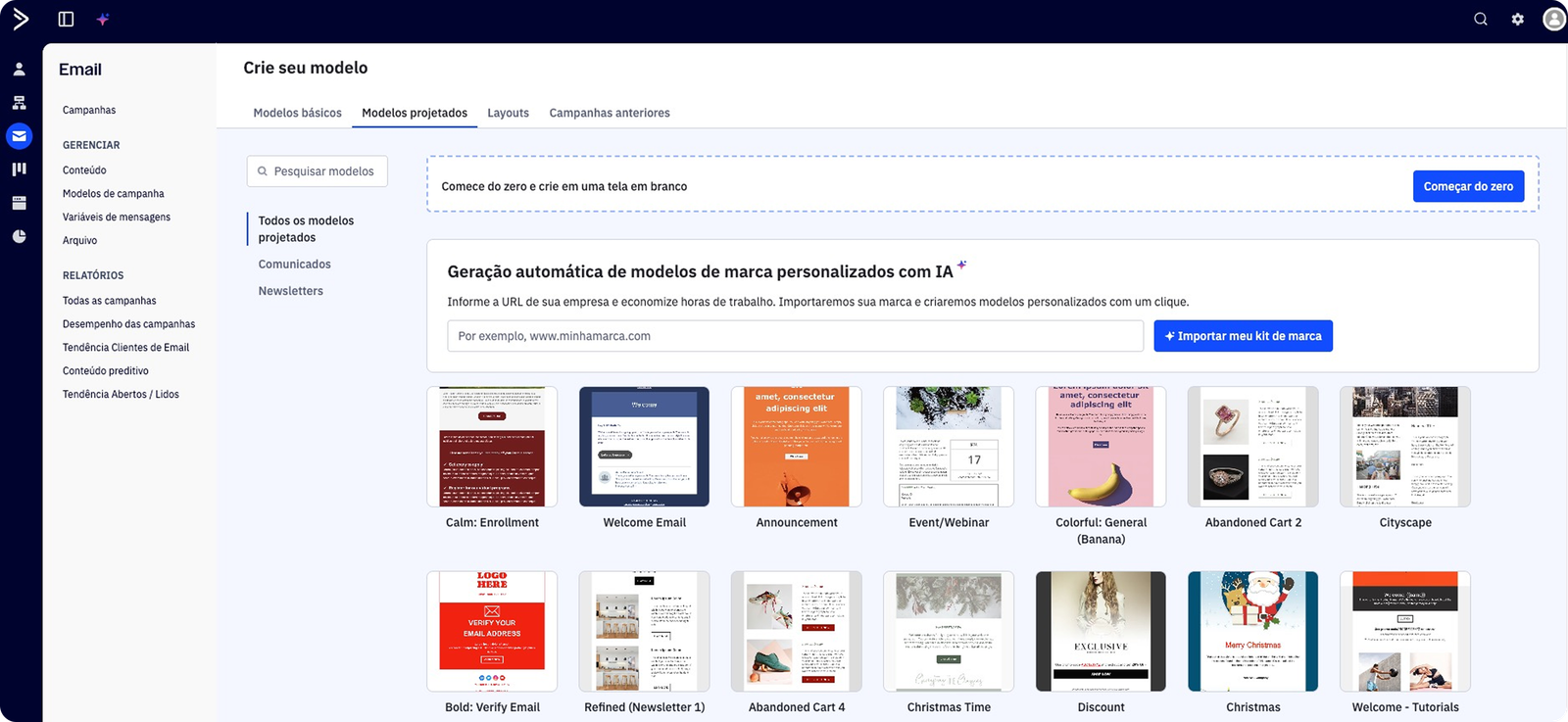Screen dimensions: 1568x722
Task: Click Importar meu kit de marca button
Action: 1243,336
